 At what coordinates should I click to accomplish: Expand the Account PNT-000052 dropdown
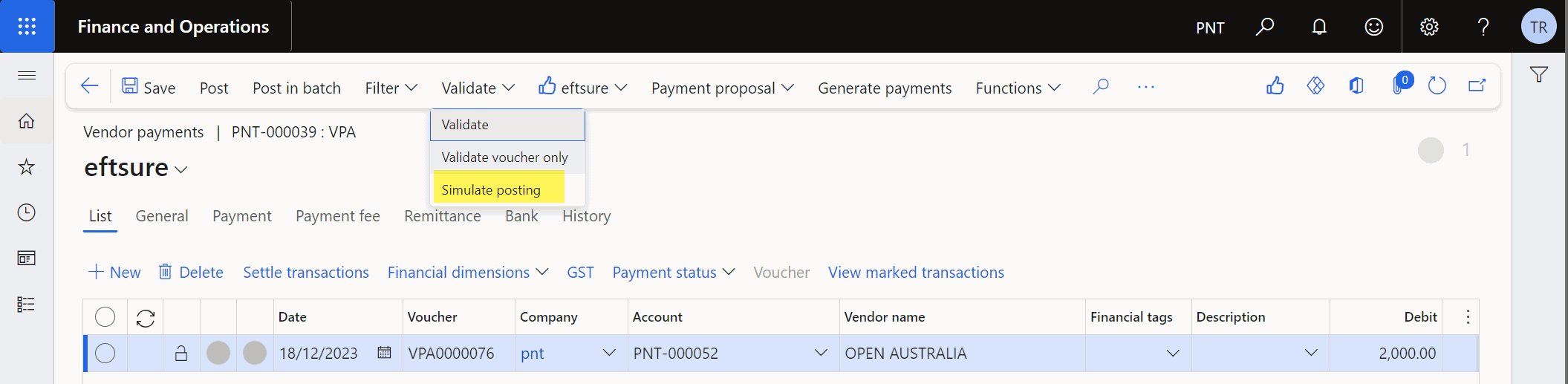pos(821,353)
